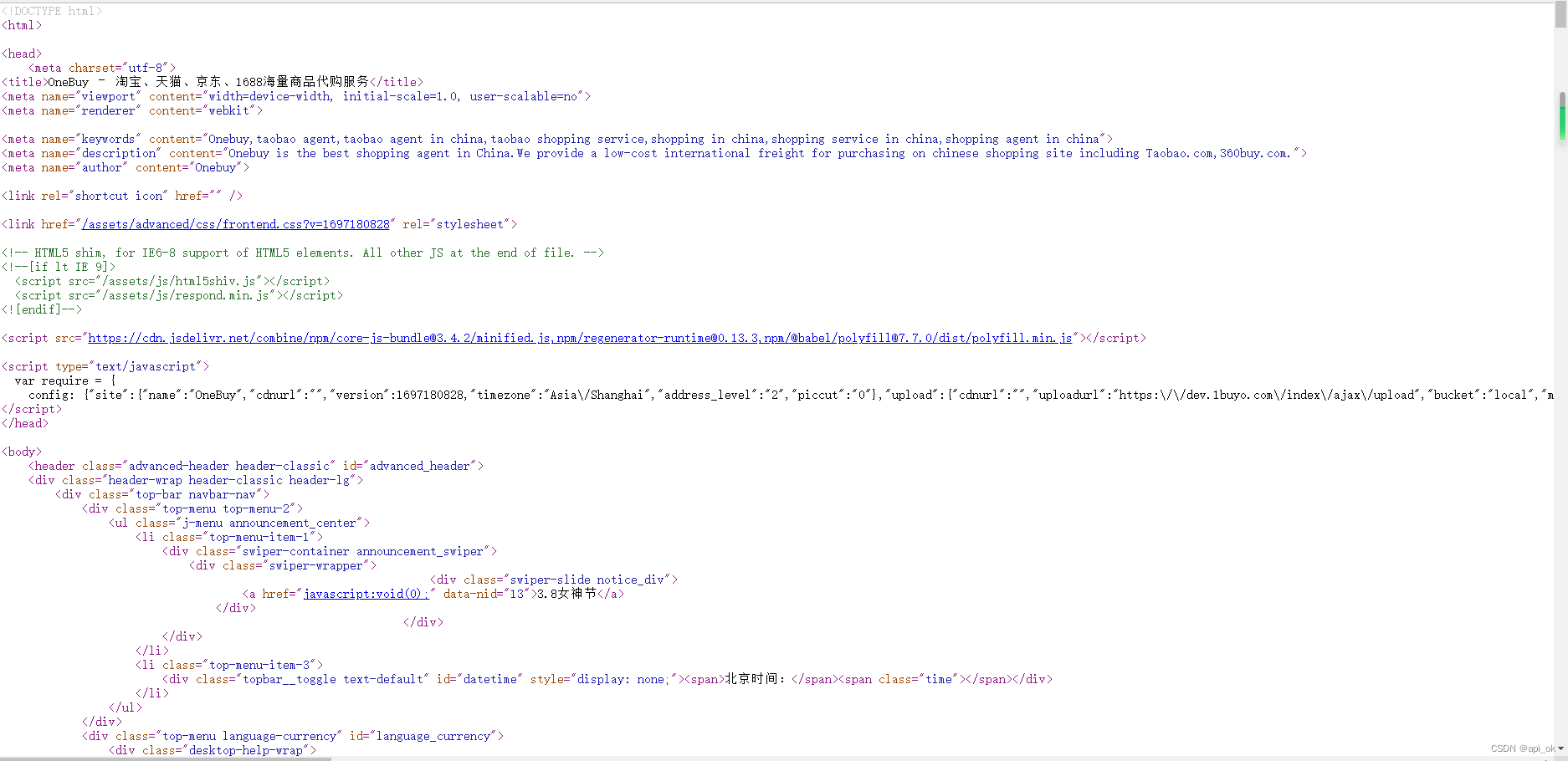Image resolution: width=1568 pixels, height=761 pixels.
Task: Click the div top-bar navbar-nav line
Action: pyautogui.click(x=162, y=494)
